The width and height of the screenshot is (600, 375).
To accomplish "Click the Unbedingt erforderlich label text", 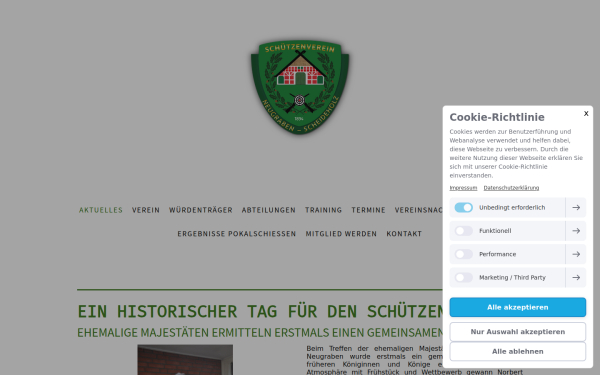I will click(512, 207).
